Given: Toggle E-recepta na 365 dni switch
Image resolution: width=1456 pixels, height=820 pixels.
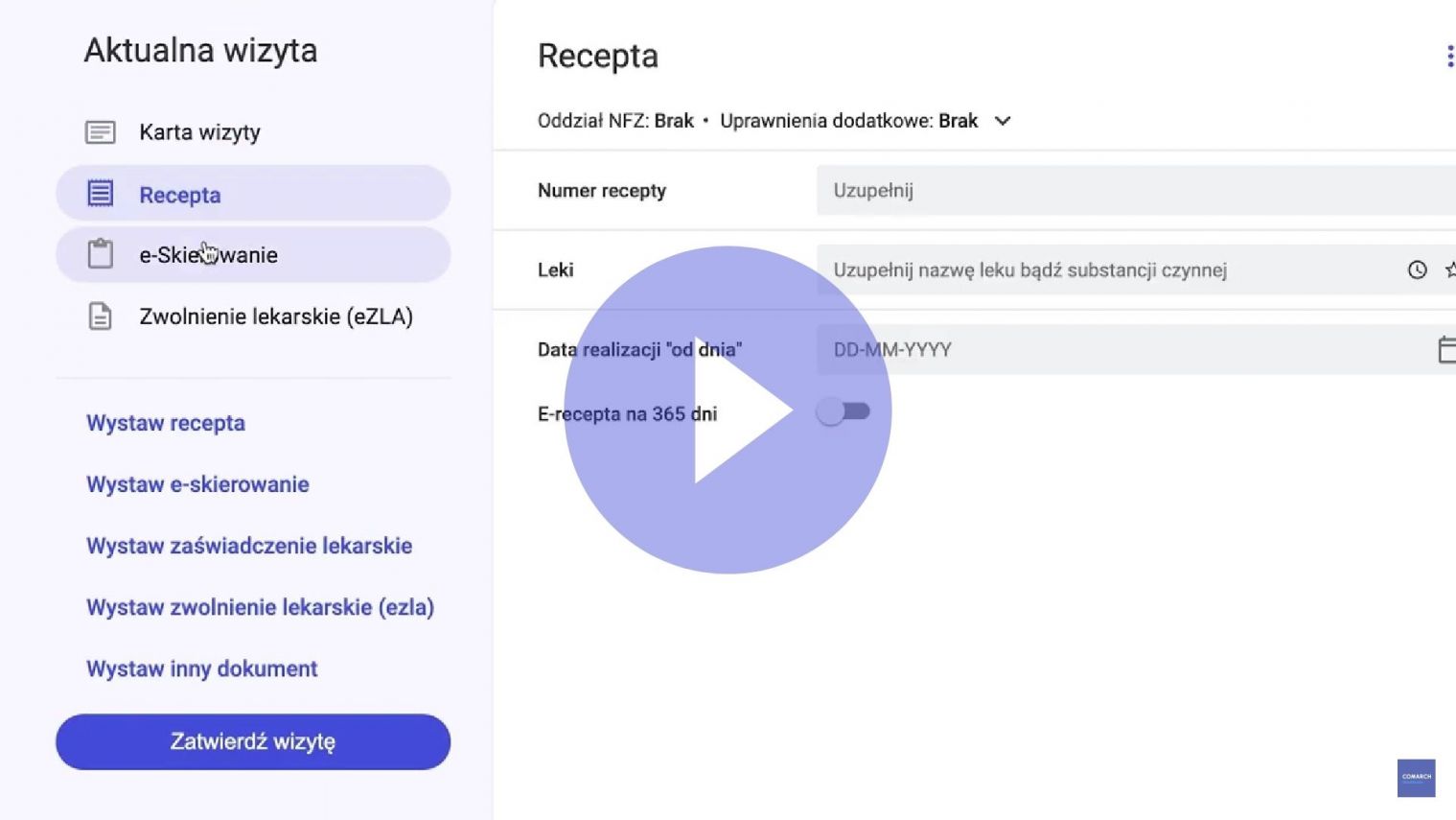Looking at the screenshot, I should click(844, 412).
